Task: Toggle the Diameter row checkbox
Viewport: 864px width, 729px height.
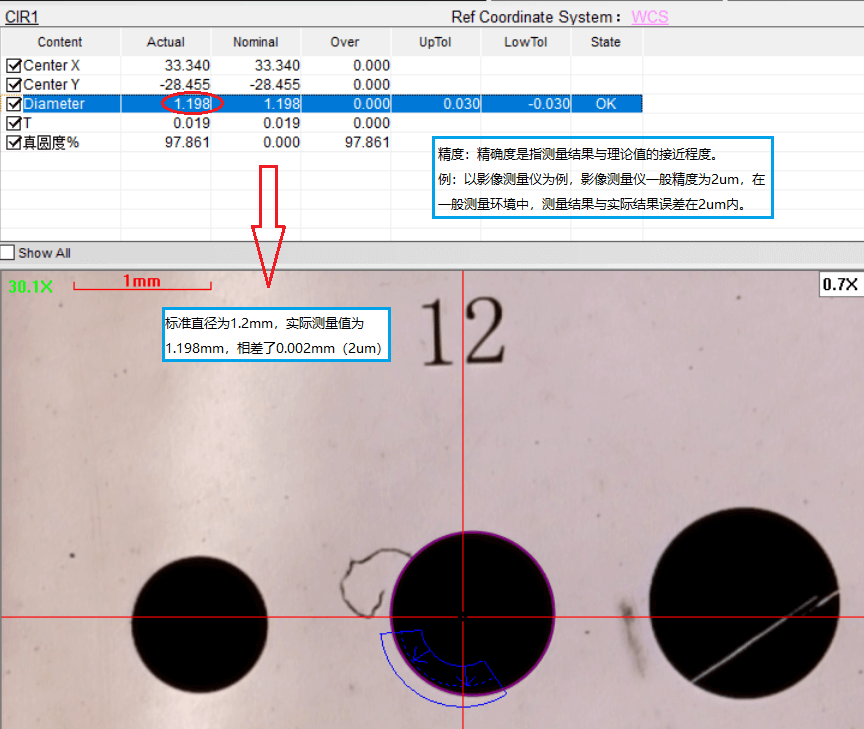Action: pyautogui.click(x=14, y=104)
